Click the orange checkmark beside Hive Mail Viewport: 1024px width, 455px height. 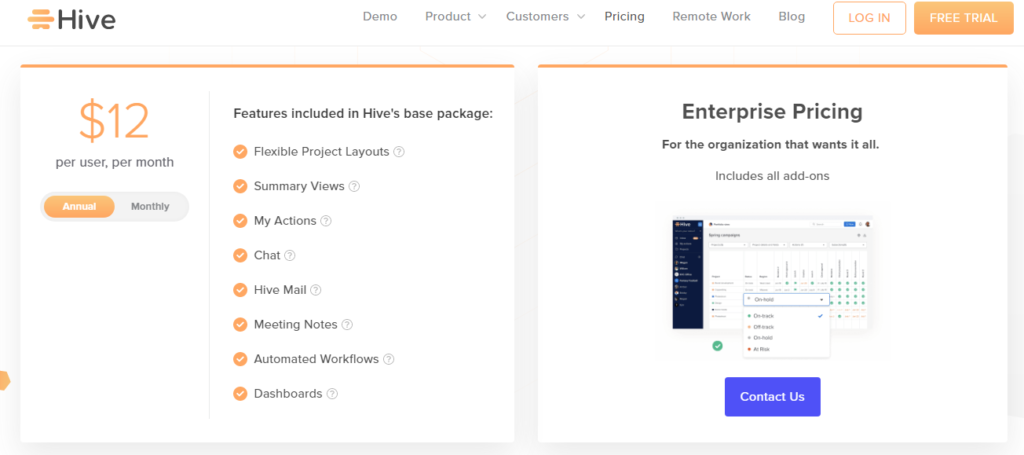click(240, 290)
